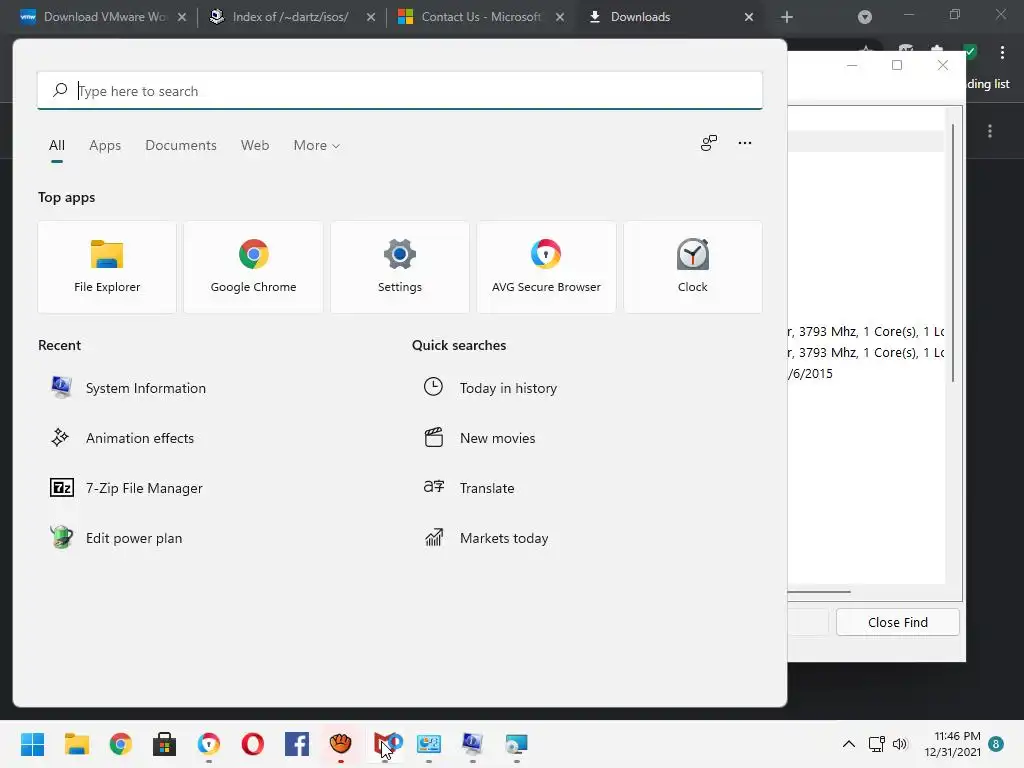
Task: Click the Windows Start button
Action: [x=32, y=744]
